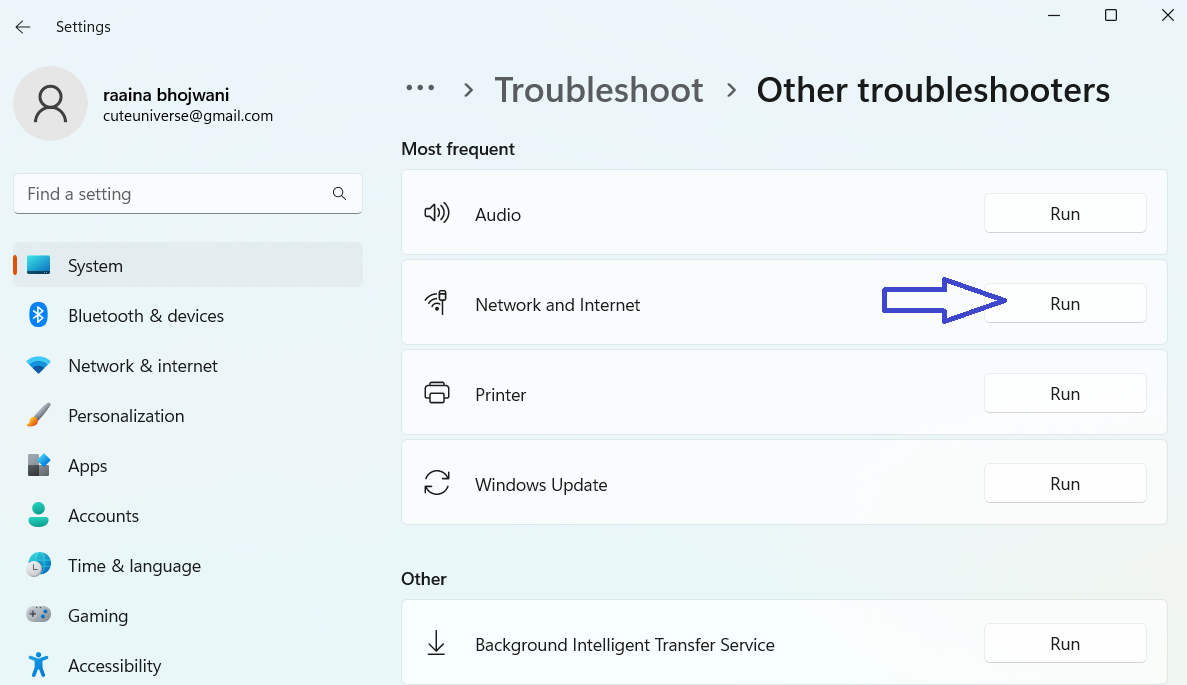Viewport: 1187px width, 685px height.
Task: Run the Network and Internet troubleshooter
Action: [x=1065, y=304]
